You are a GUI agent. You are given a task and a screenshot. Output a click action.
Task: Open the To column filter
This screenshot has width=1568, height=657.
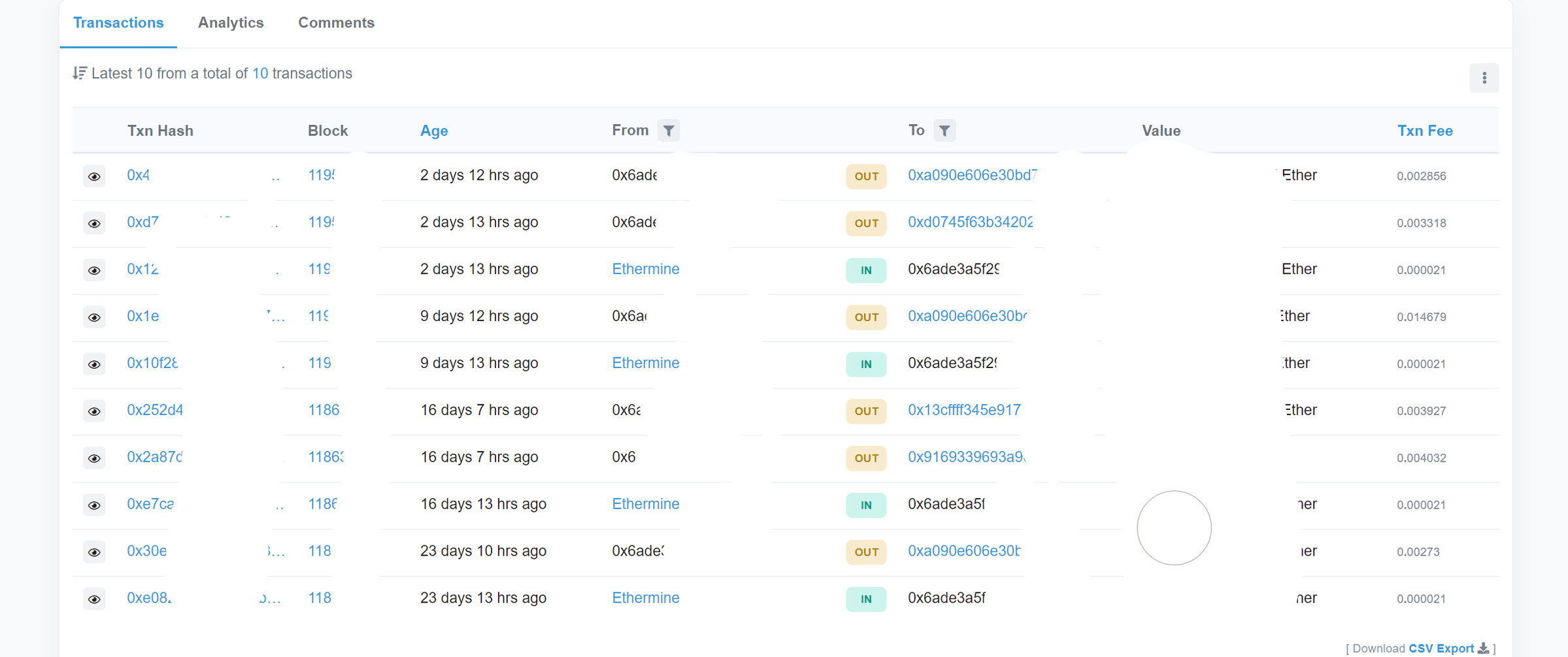[944, 131]
